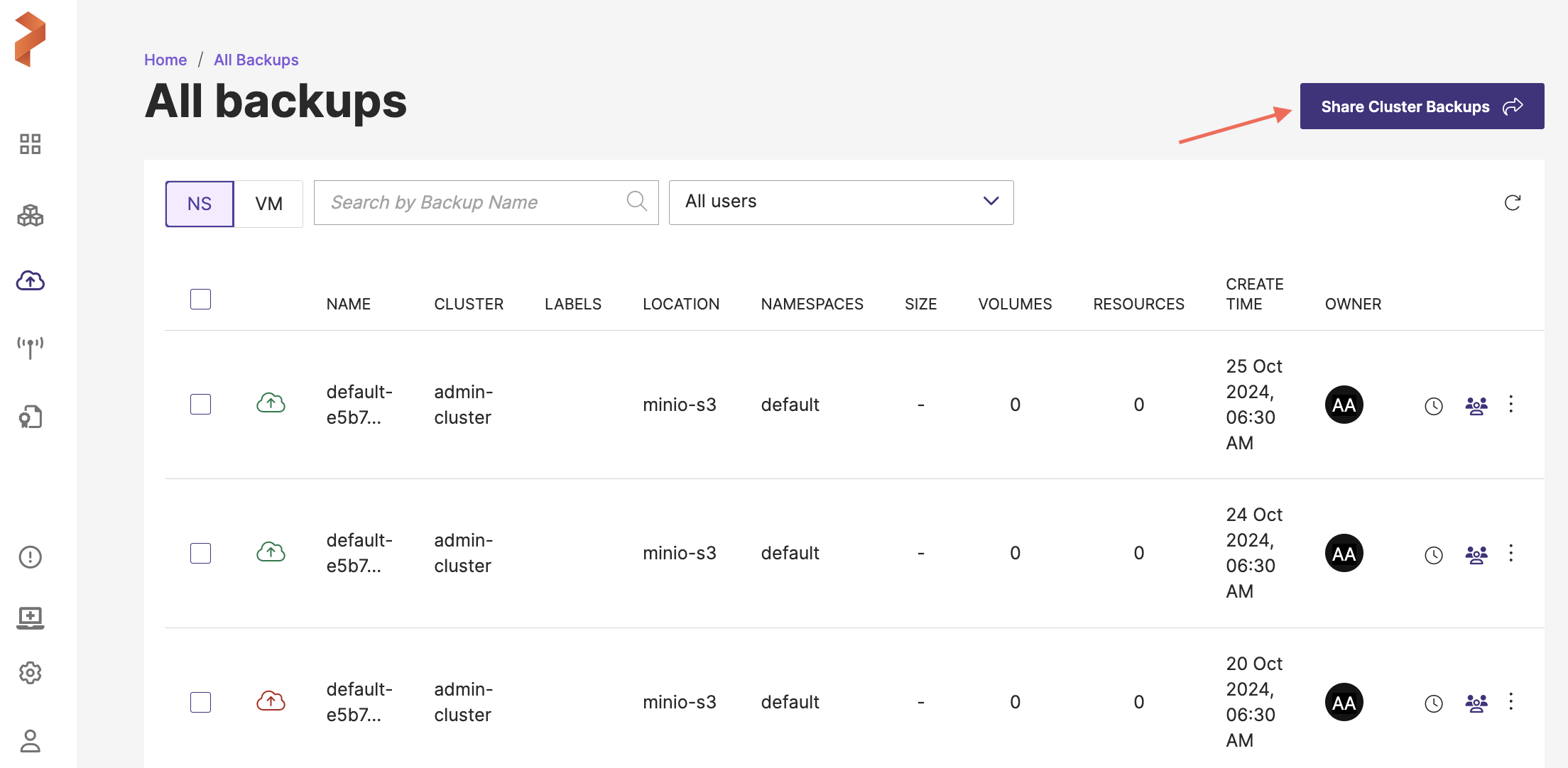
Task: Click the Share Cluster Backups button
Action: click(x=1422, y=106)
